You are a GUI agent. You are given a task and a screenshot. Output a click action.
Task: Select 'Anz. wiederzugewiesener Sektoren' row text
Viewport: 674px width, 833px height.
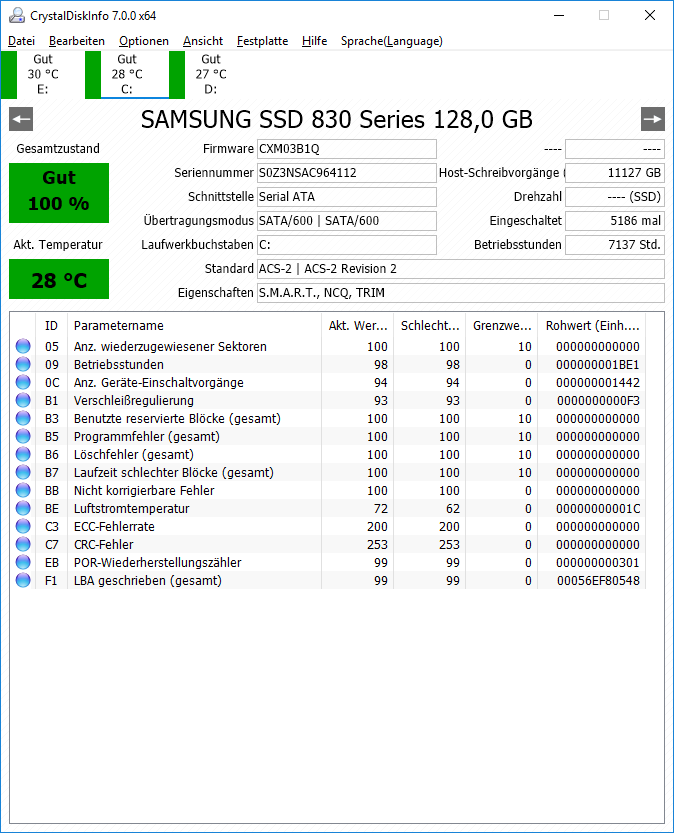(170, 347)
